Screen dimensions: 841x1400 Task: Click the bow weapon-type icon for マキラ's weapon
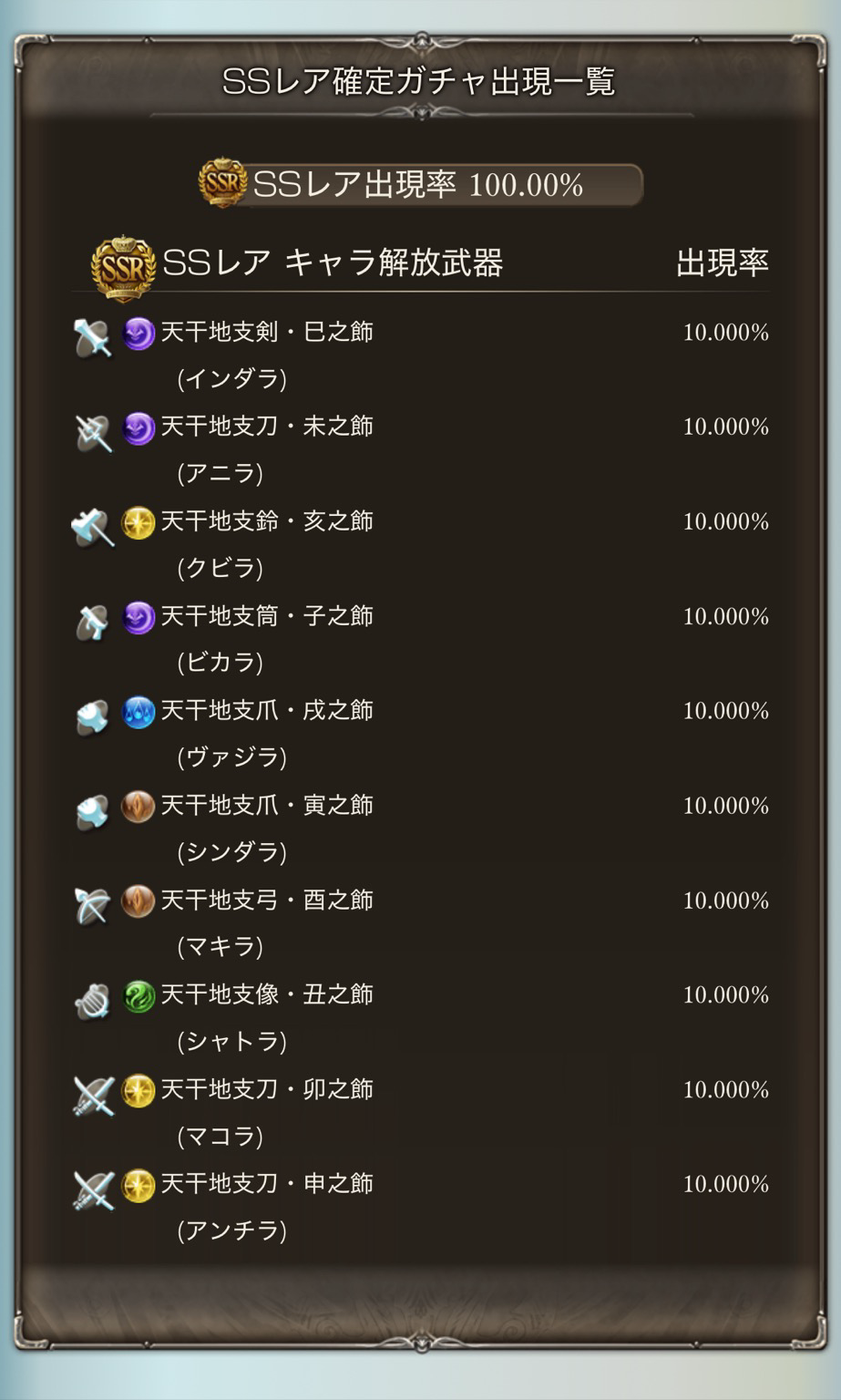tap(93, 905)
